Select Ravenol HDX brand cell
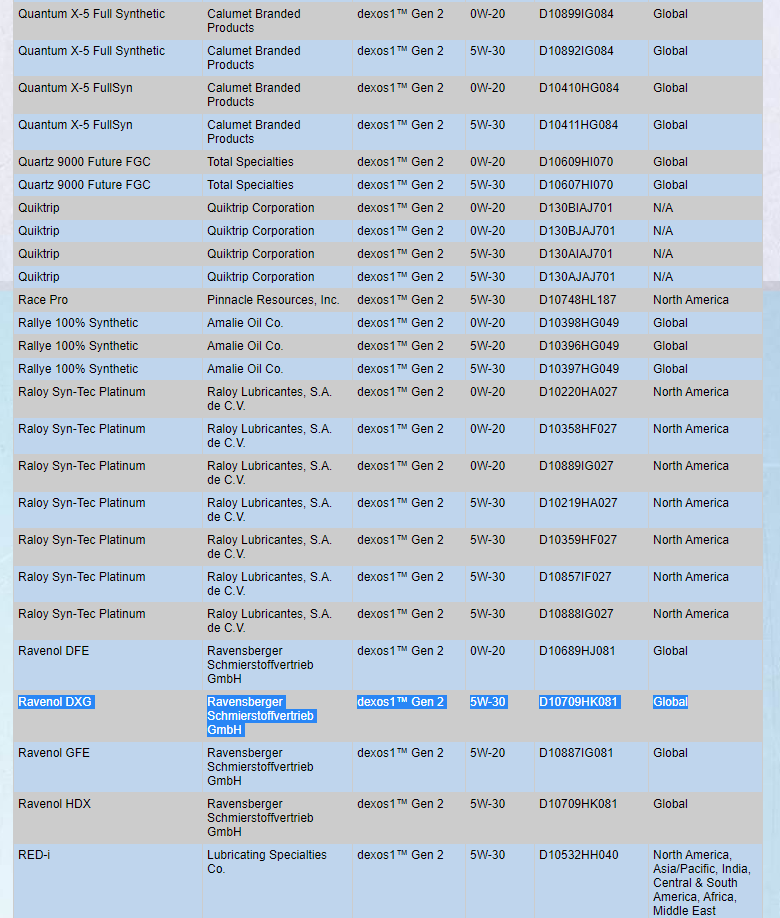Image resolution: width=780 pixels, height=918 pixels. [x=54, y=804]
